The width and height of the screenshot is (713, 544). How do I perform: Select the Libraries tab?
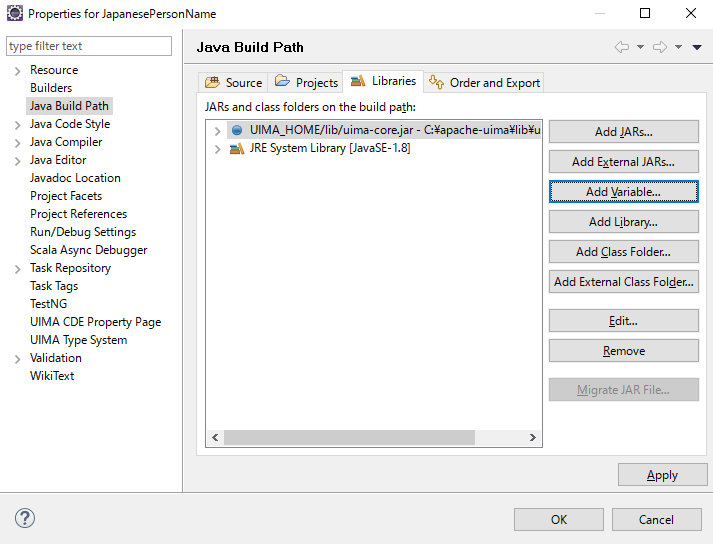tap(383, 81)
